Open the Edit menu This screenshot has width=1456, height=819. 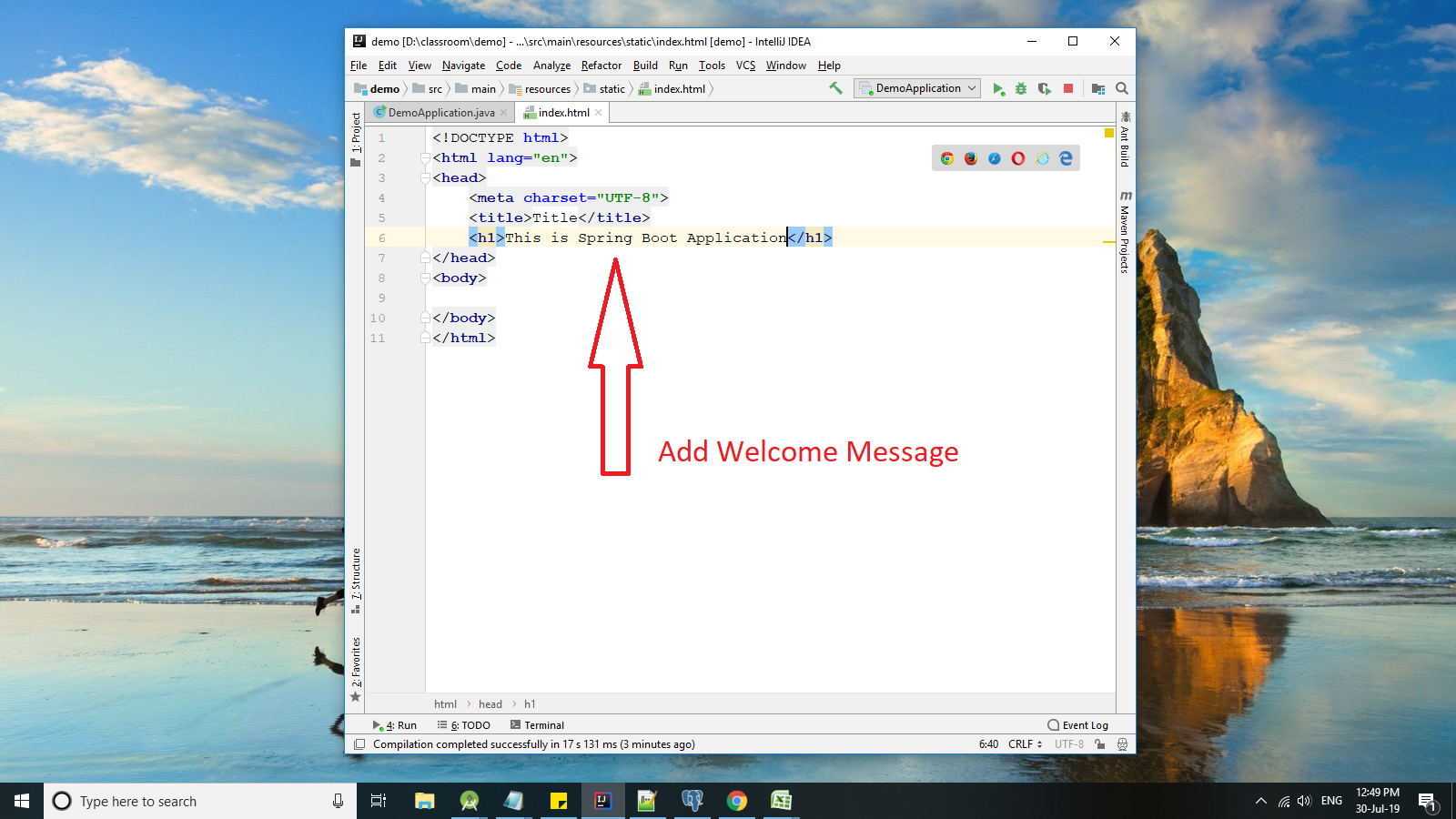pos(388,66)
